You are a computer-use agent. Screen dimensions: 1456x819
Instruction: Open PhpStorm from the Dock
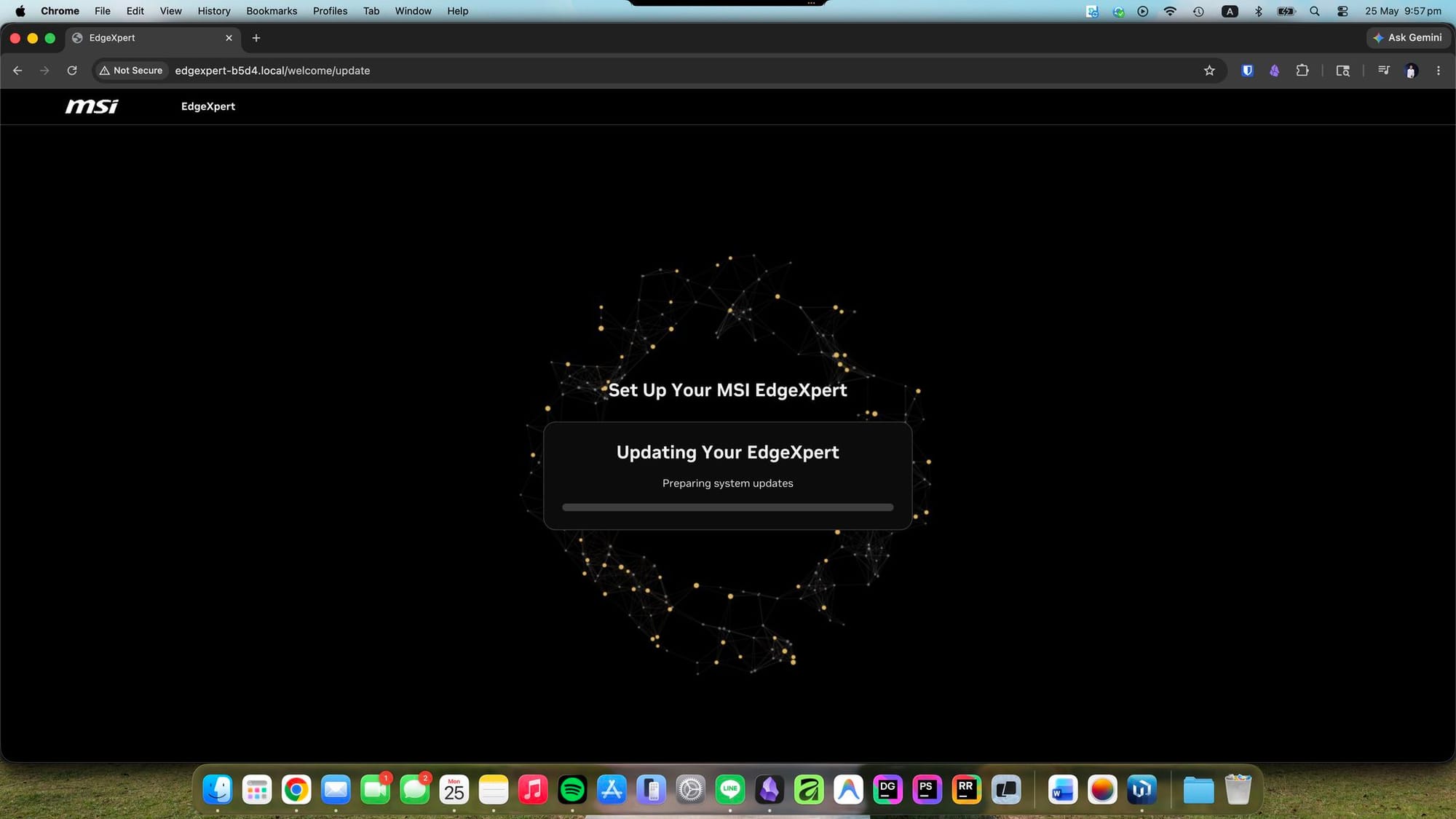click(x=927, y=789)
